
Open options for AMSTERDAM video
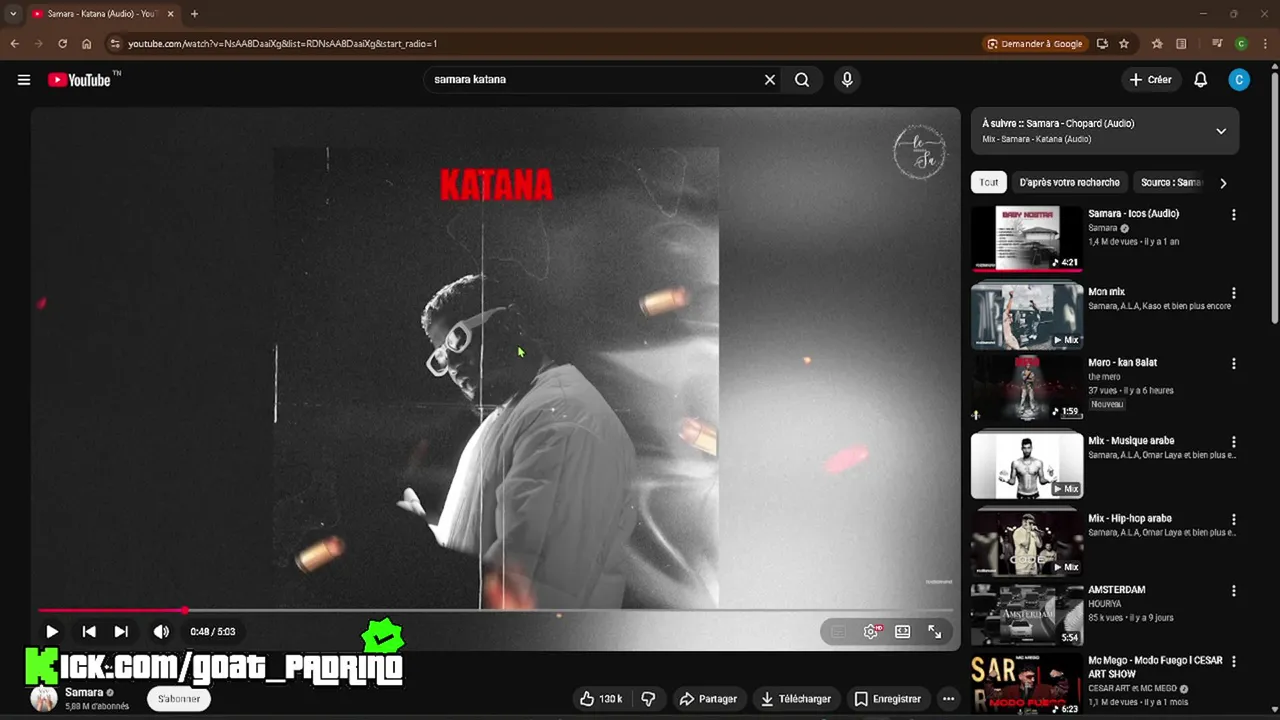pos(1234,591)
